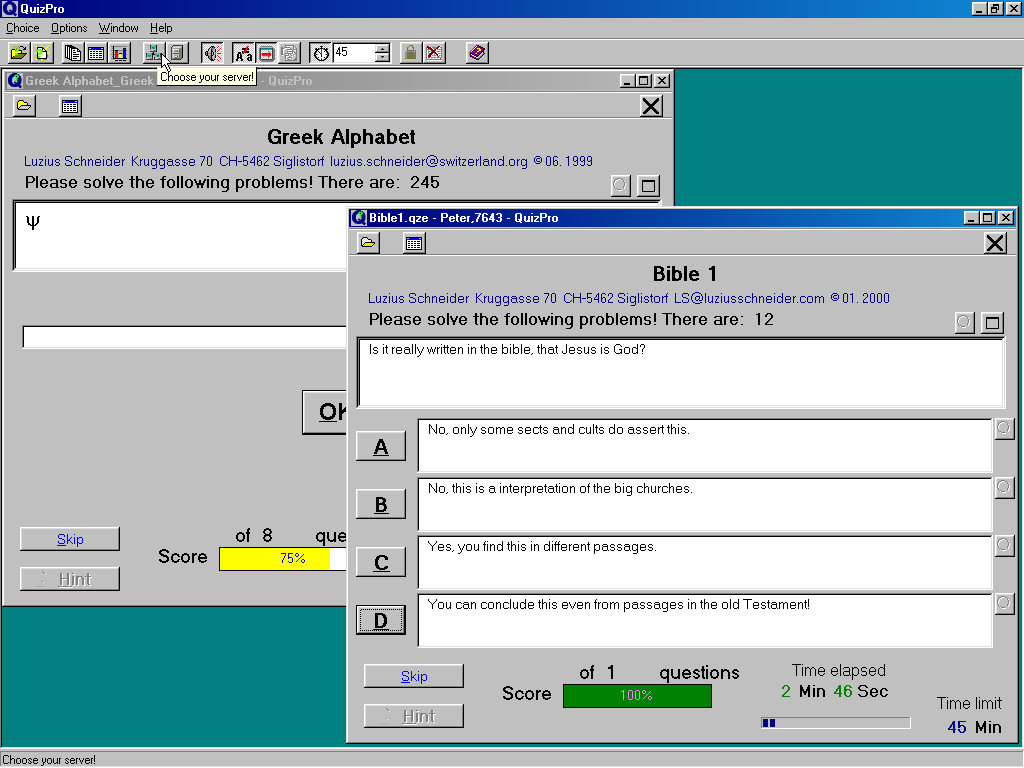Image resolution: width=1024 pixels, height=768 pixels.
Task: Open statistics icon in Bible 1 window
Action: pyautogui.click(x=413, y=242)
